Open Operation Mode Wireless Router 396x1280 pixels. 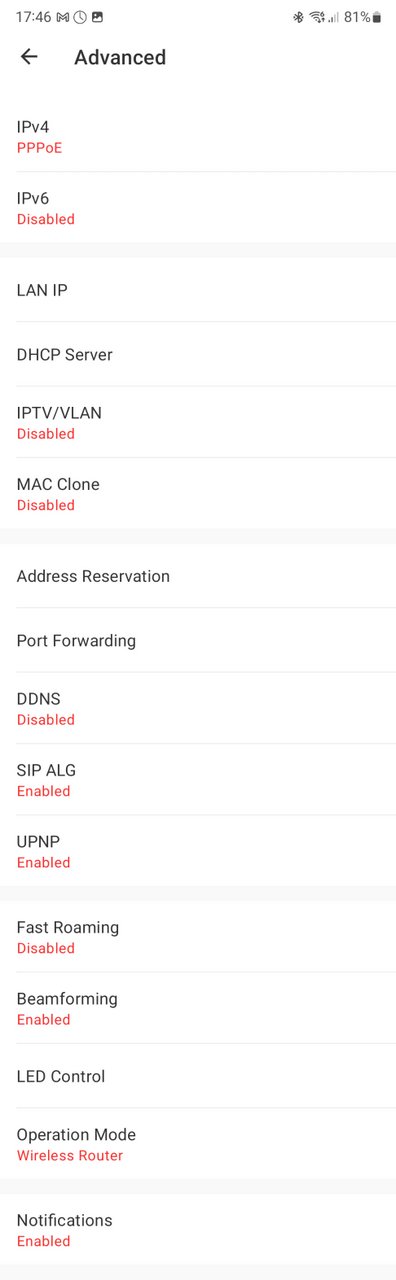198,1143
